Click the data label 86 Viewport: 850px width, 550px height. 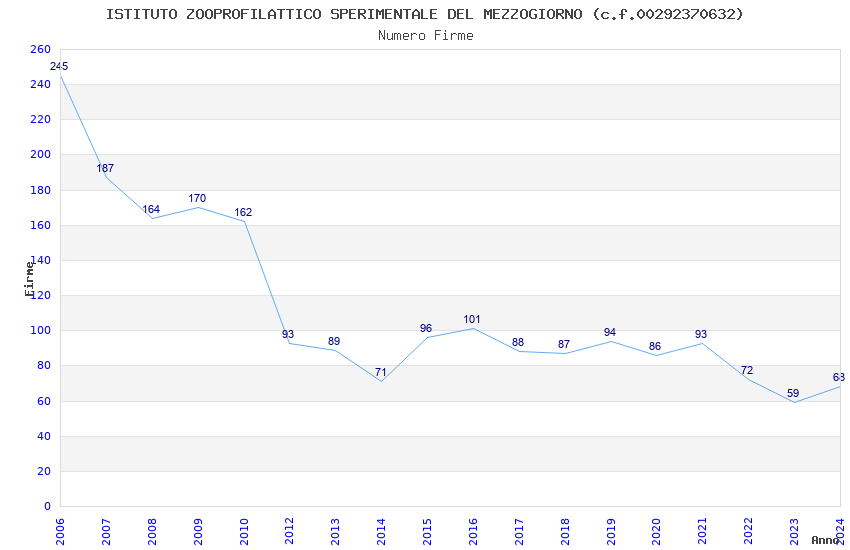[x=655, y=346]
